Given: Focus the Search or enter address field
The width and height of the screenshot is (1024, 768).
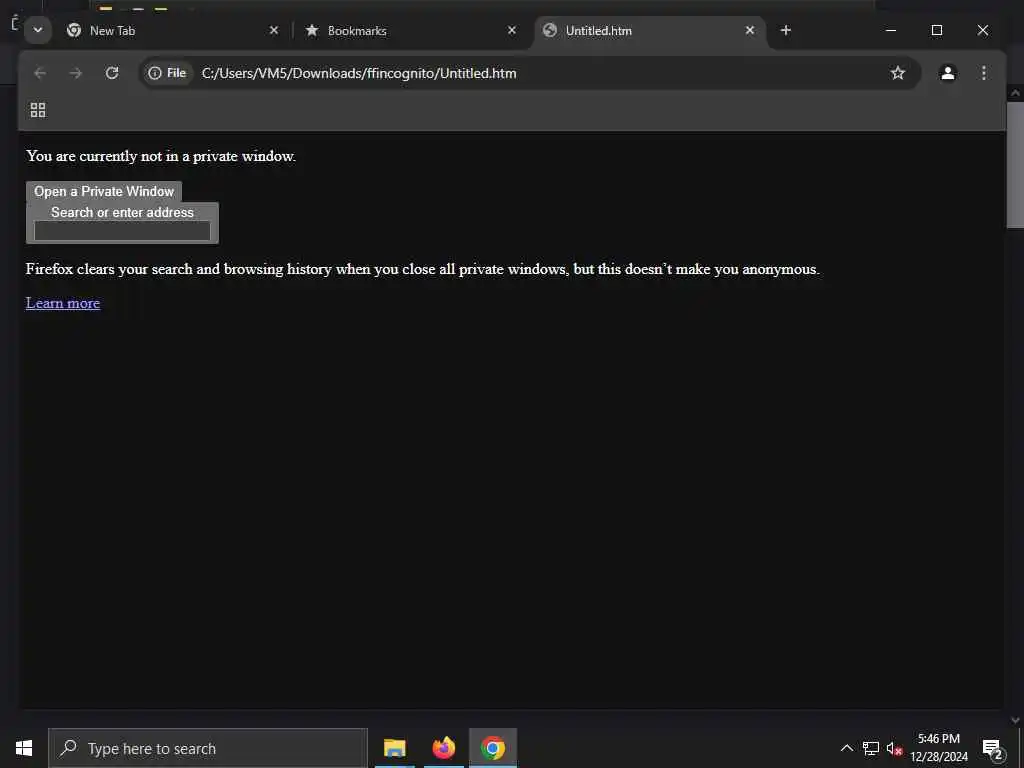Looking at the screenshot, I should (122, 231).
